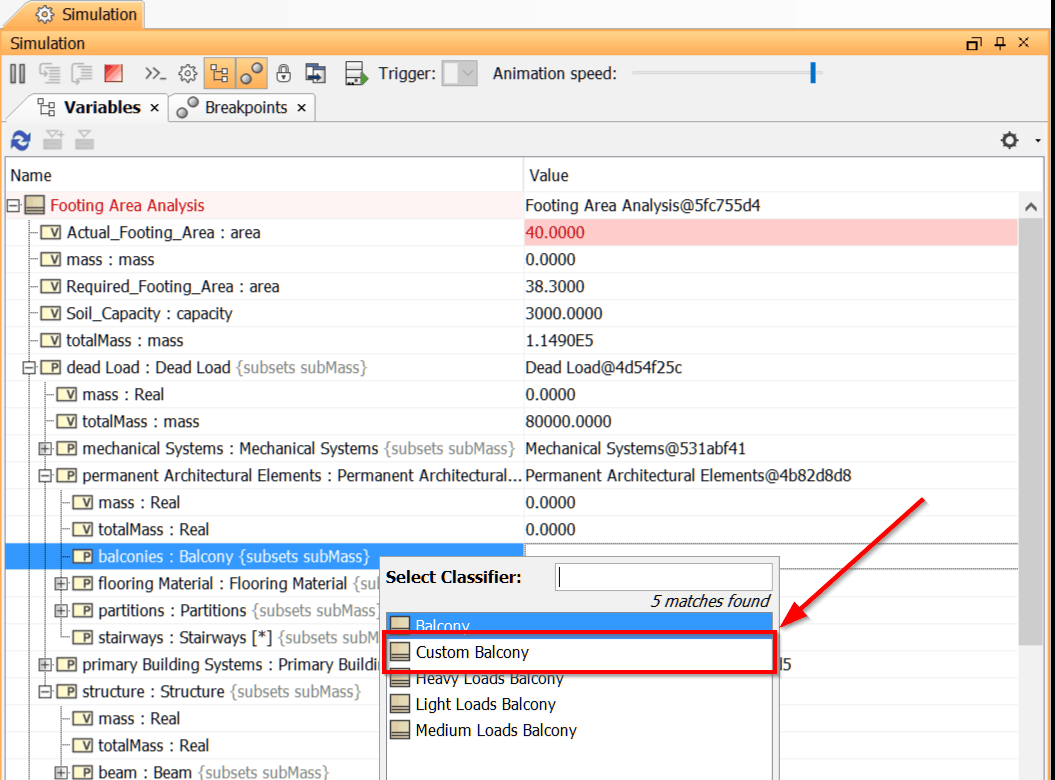The height and width of the screenshot is (780, 1055).
Task: Click the add row icon beside refresh
Action: tap(53, 140)
